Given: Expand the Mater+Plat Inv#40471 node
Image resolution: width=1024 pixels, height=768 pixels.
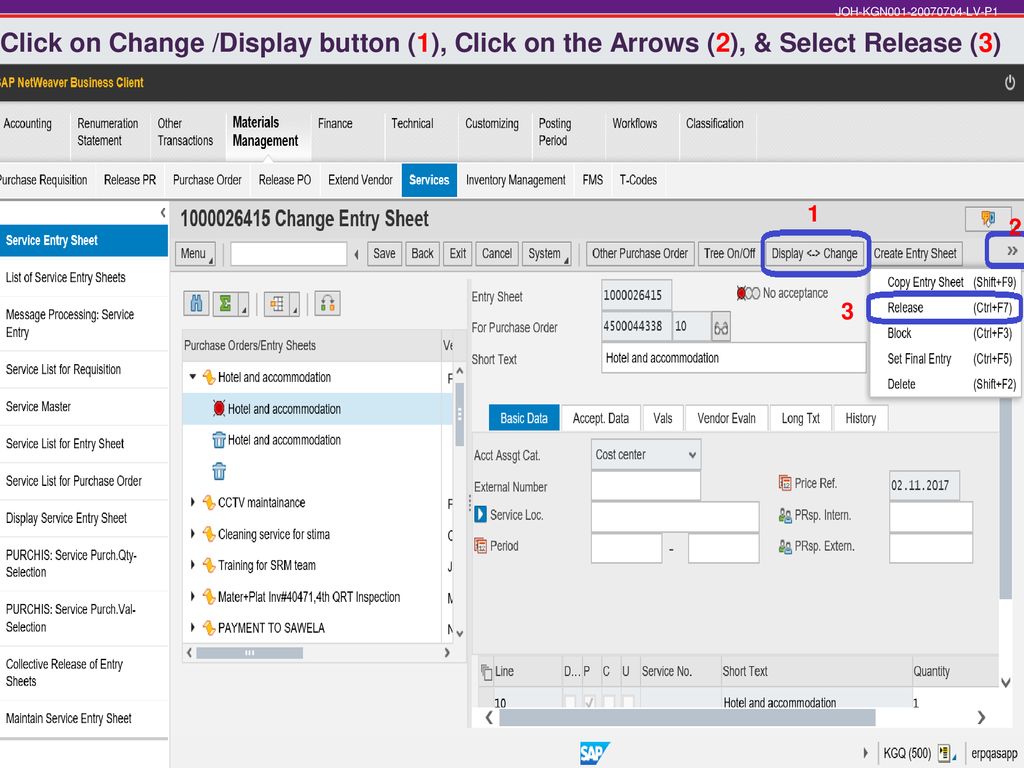Looking at the screenshot, I should click(193, 596).
